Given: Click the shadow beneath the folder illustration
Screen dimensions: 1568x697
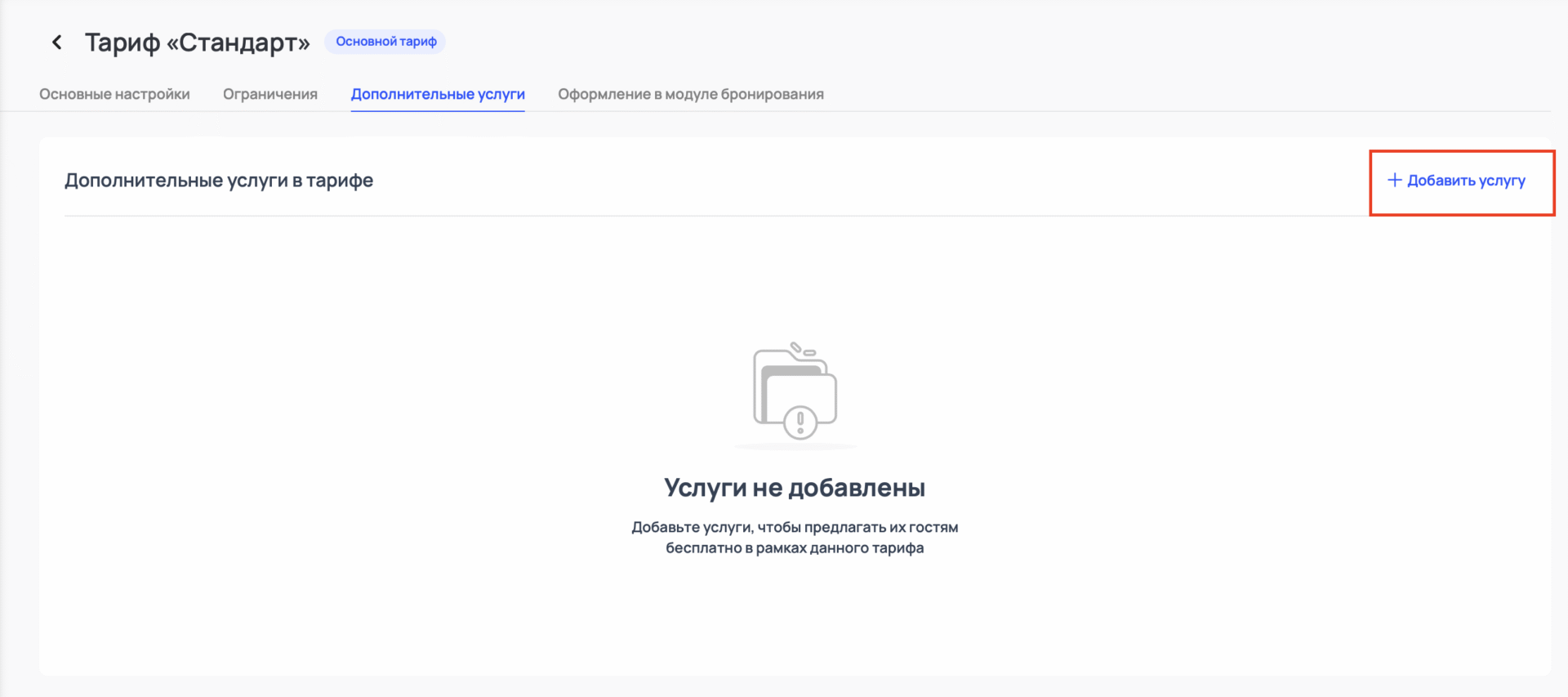Looking at the screenshot, I should (x=795, y=447).
